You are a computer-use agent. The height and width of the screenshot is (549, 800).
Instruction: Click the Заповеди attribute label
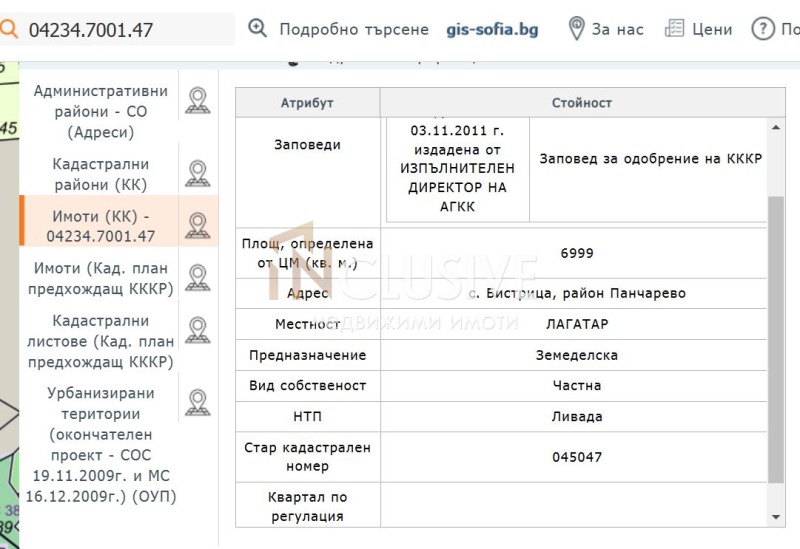[307, 145]
